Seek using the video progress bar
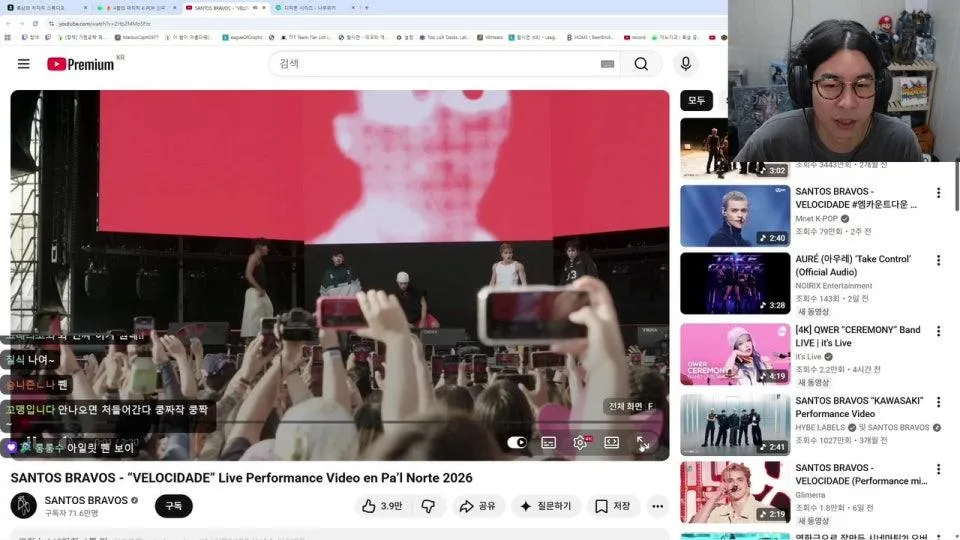 click(340, 422)
